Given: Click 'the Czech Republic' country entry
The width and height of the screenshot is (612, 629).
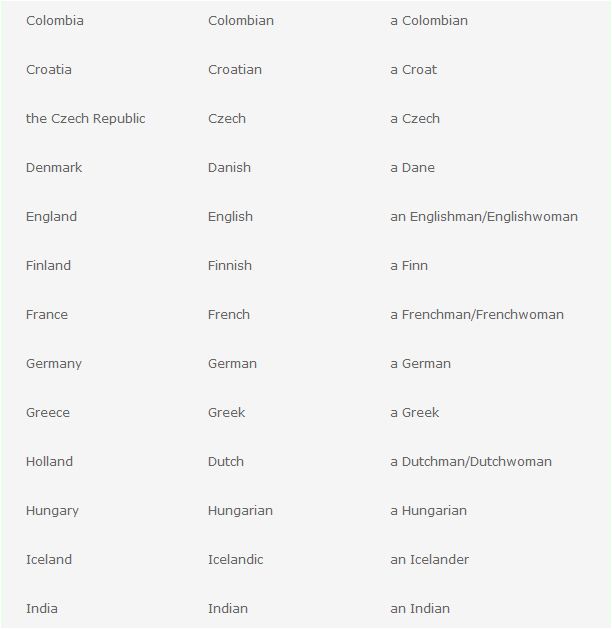Looking at the screenshot, I should click(x=86, y=119).
